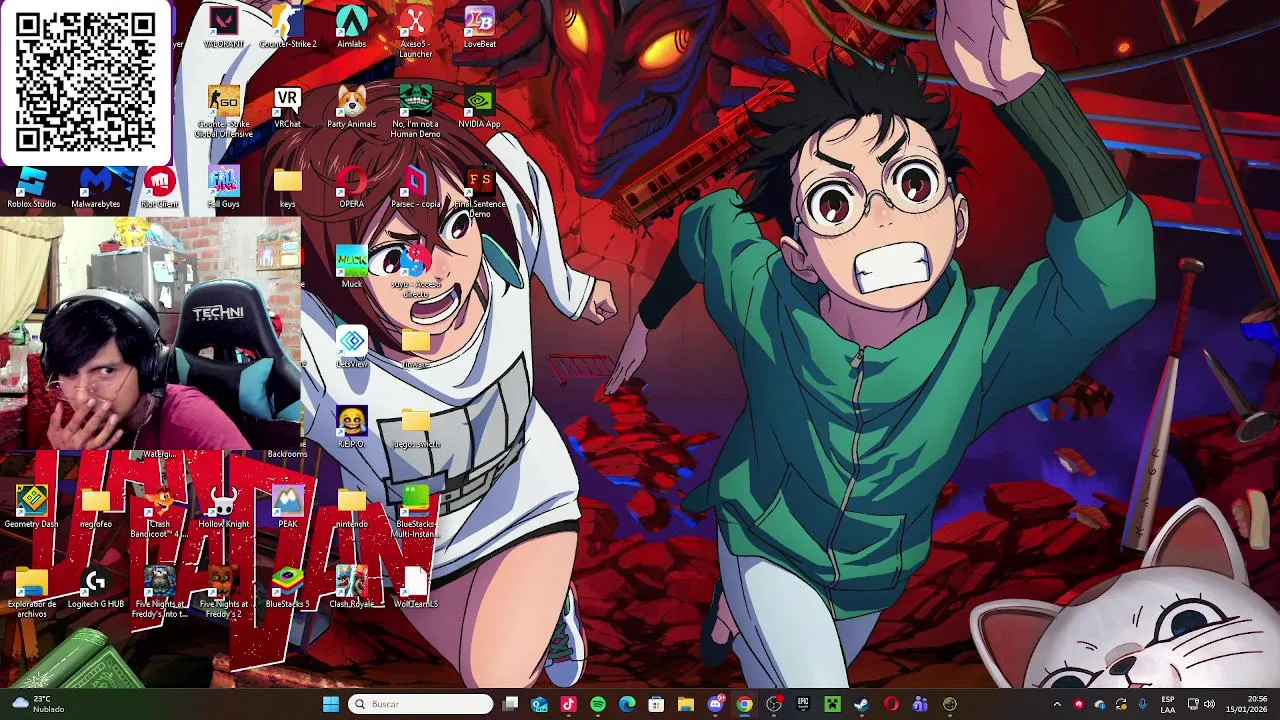
Task: Switch the ESP LAA keyboard layout
Action: 1168,704
